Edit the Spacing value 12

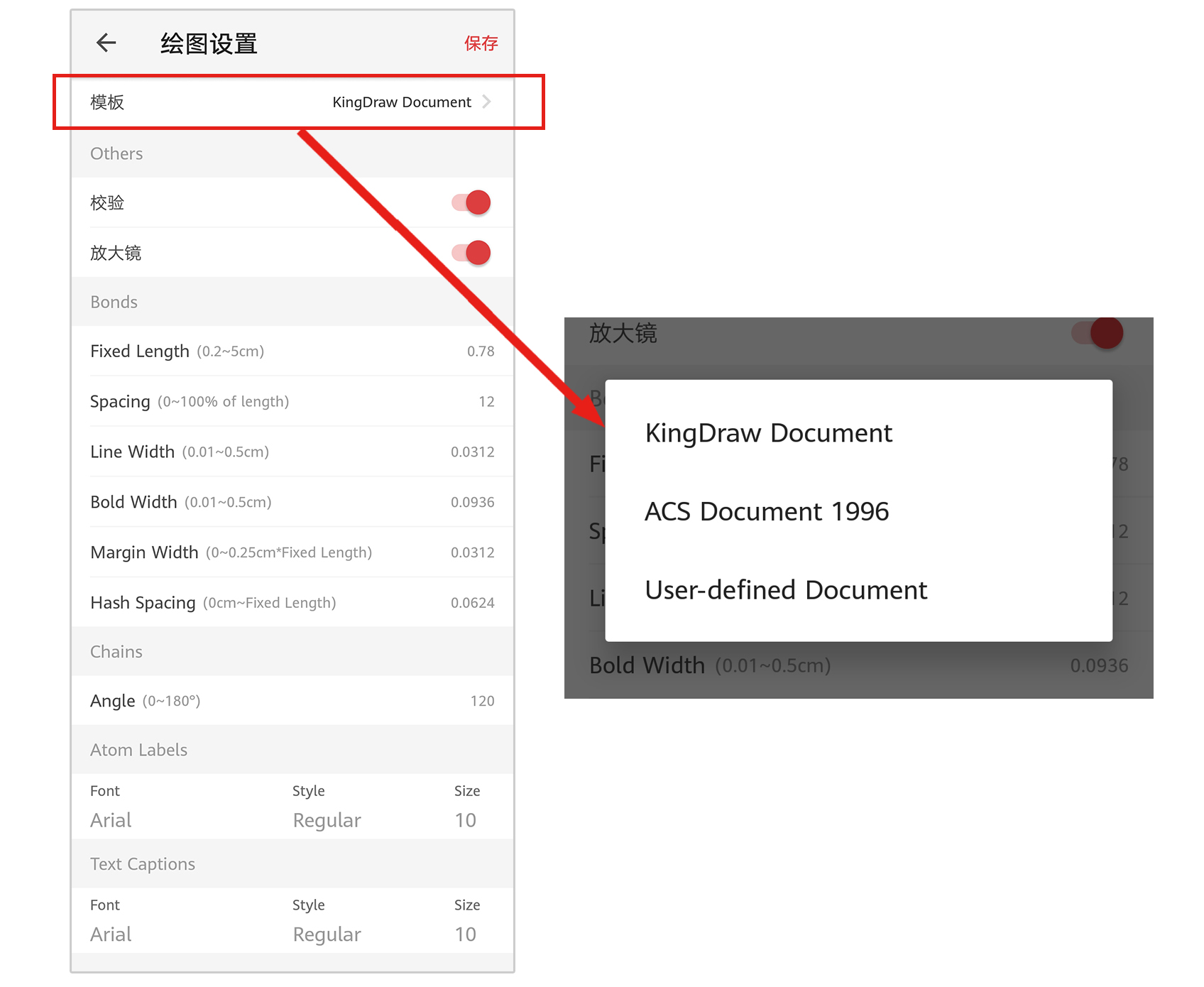pyautogui.click(x=486, y=402)
